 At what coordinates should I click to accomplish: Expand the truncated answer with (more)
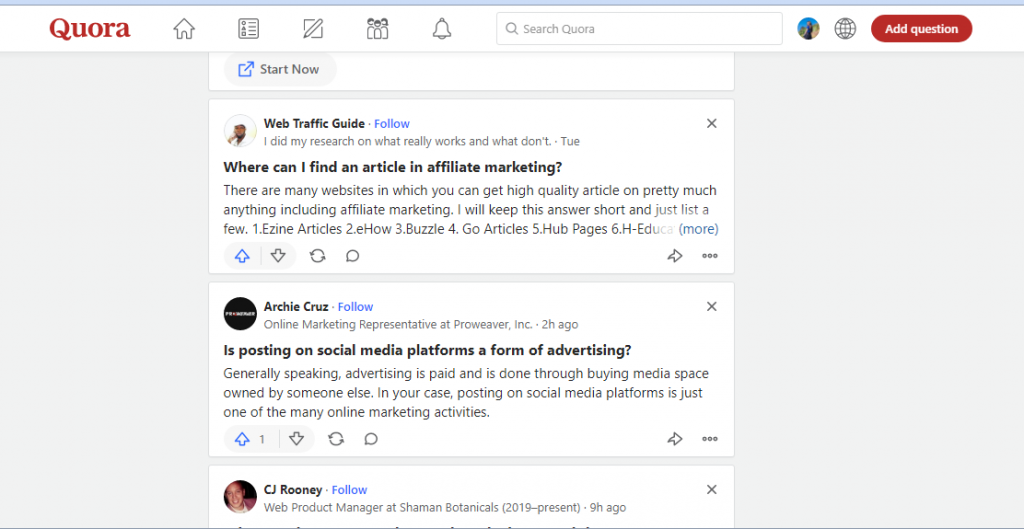(698, 229)
